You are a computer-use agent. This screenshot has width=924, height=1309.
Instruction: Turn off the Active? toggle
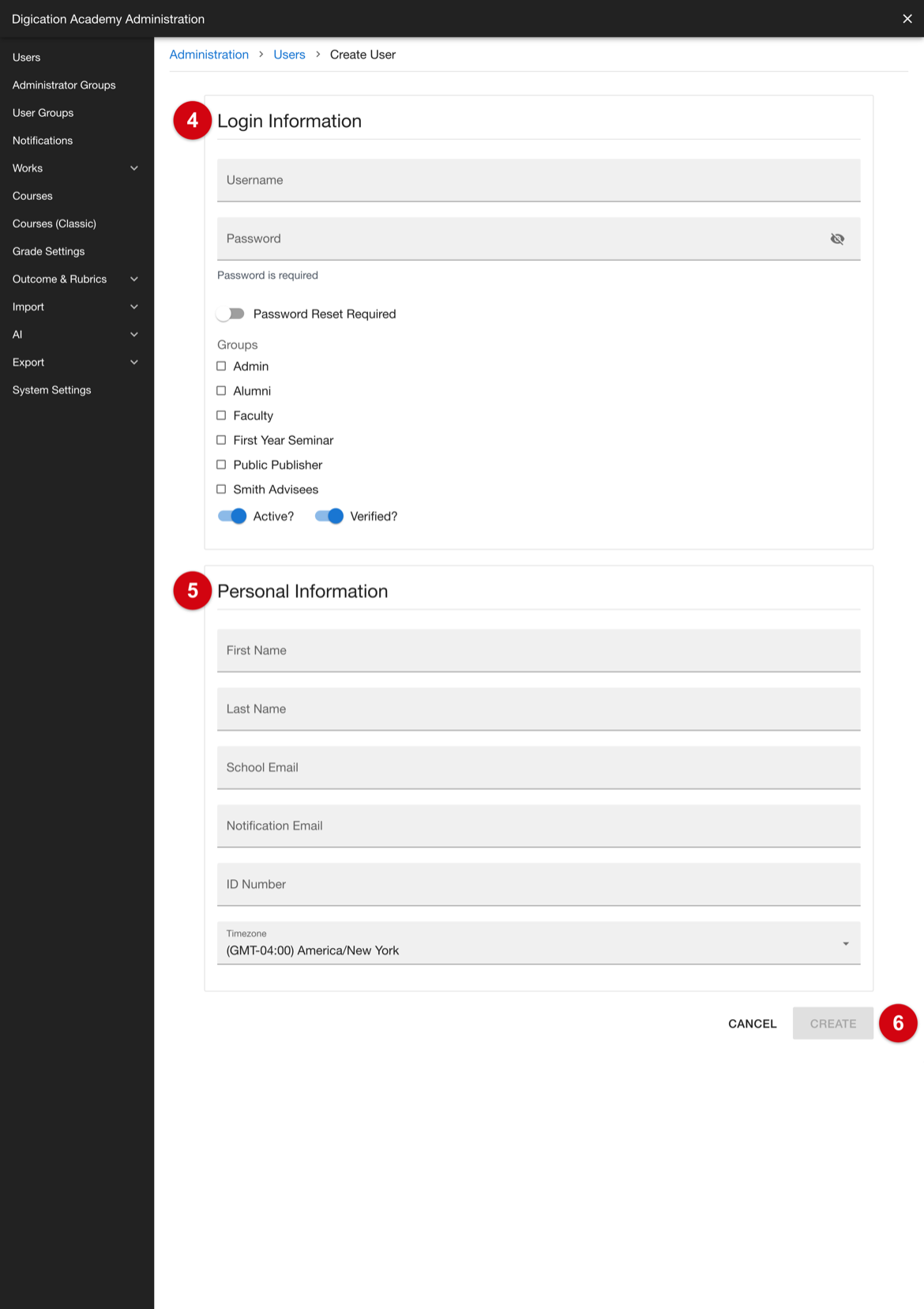tap(232, 516)
